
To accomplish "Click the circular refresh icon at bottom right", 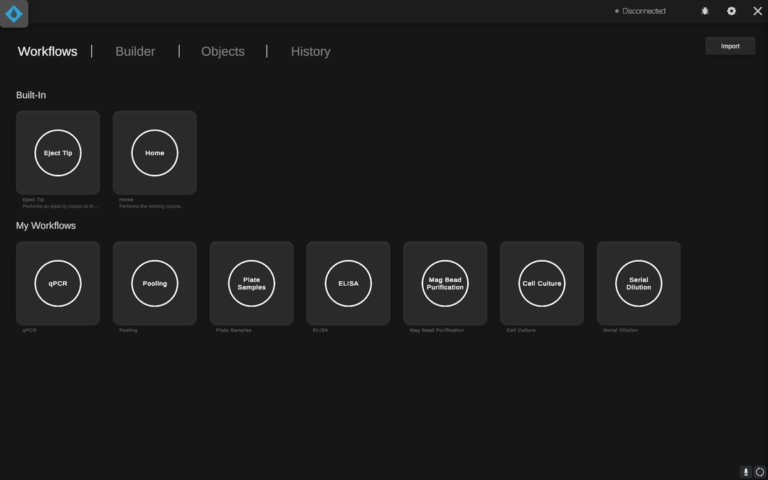I will (x=760, y=471).
